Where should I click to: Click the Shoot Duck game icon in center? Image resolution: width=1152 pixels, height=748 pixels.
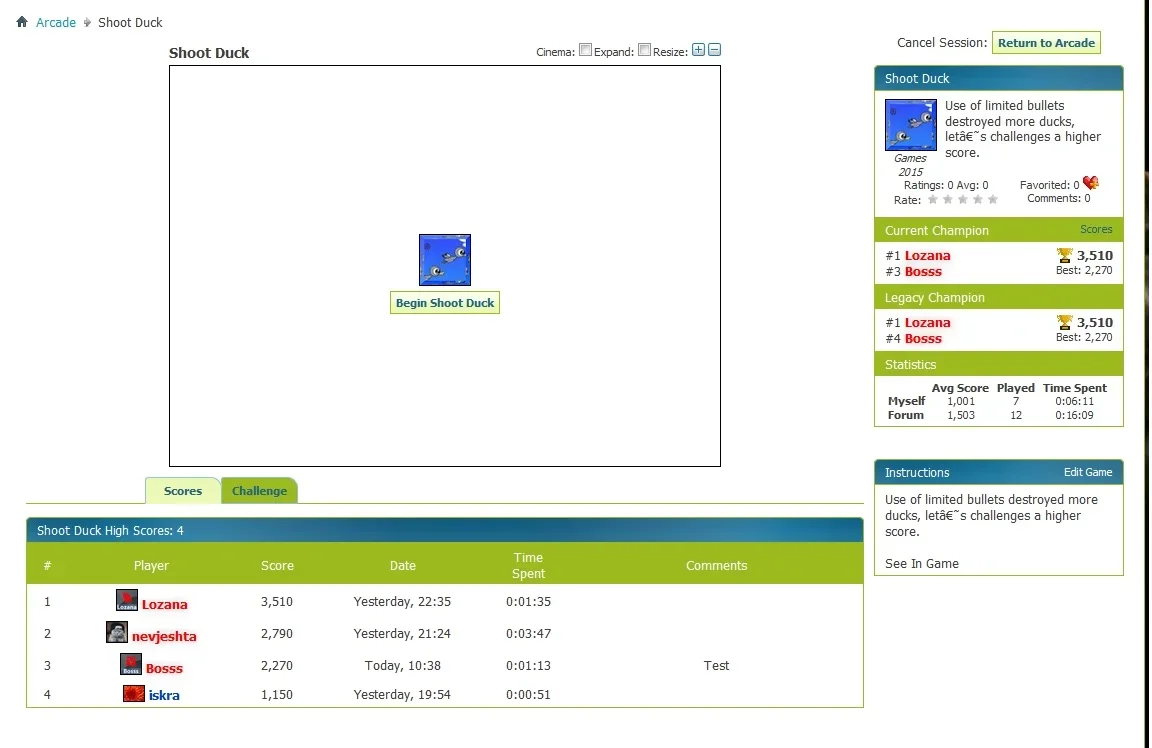point(445,260)
